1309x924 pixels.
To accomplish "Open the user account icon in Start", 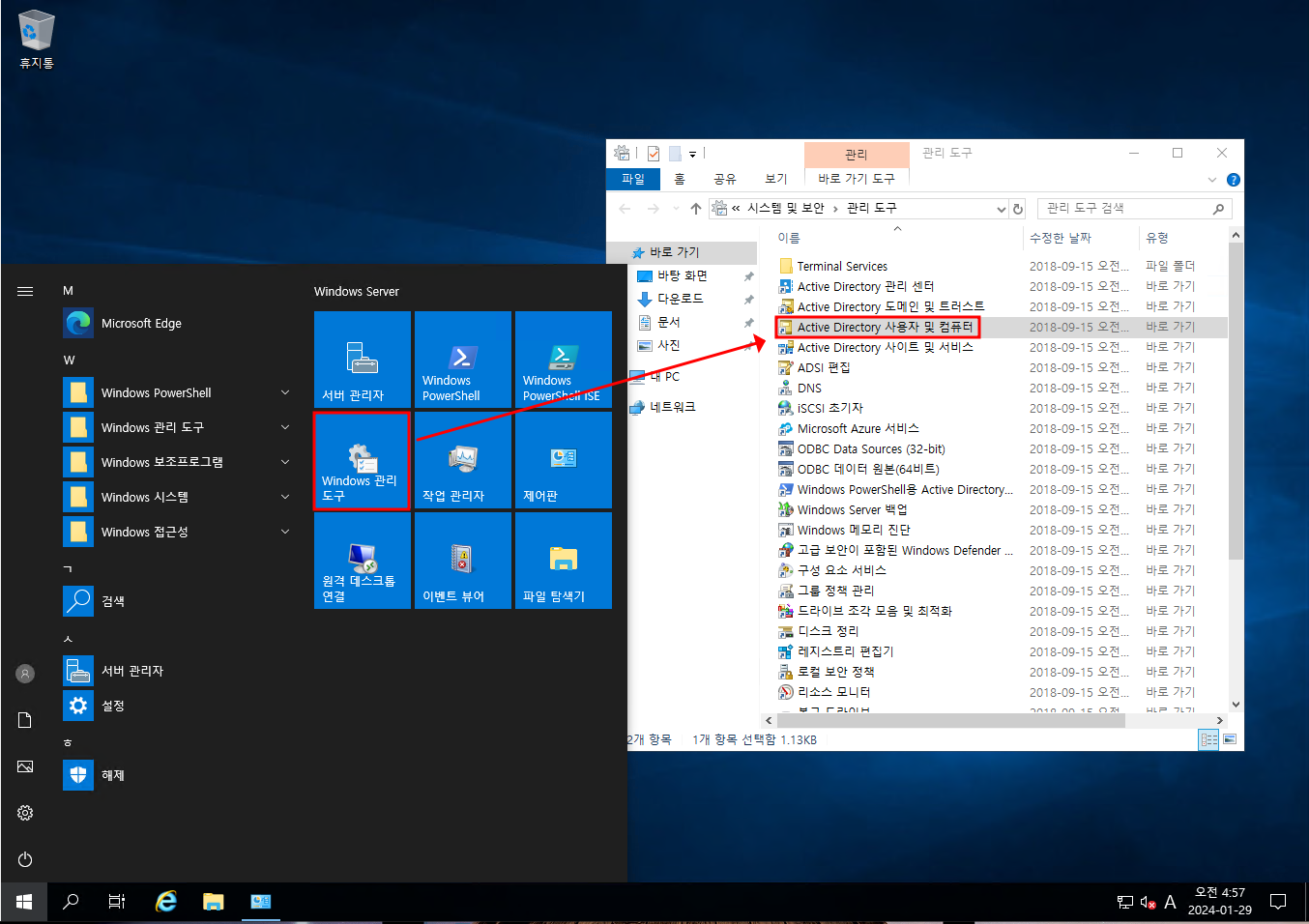I will (25, 674).
